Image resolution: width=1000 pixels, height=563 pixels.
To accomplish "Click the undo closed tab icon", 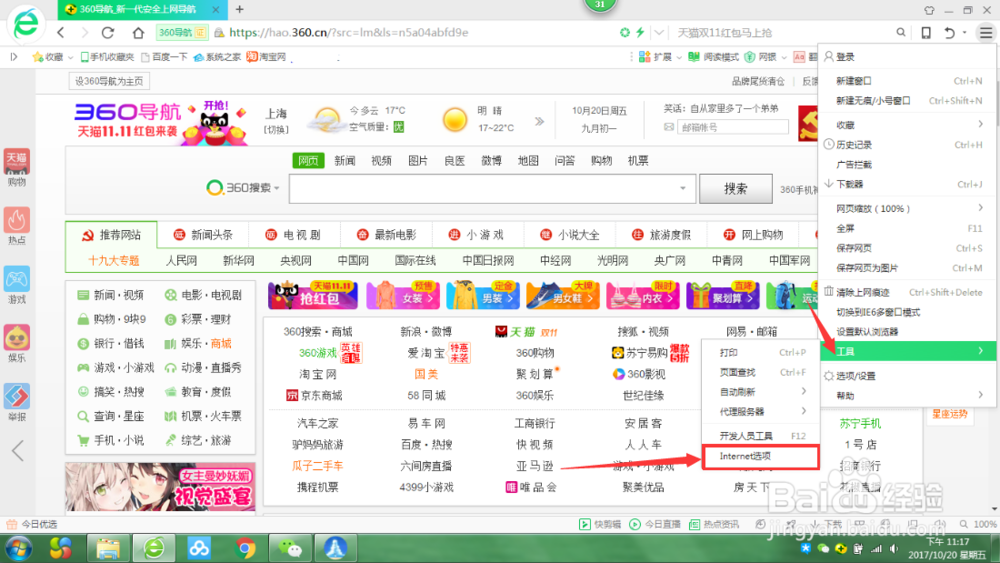I will coord(950,33).
